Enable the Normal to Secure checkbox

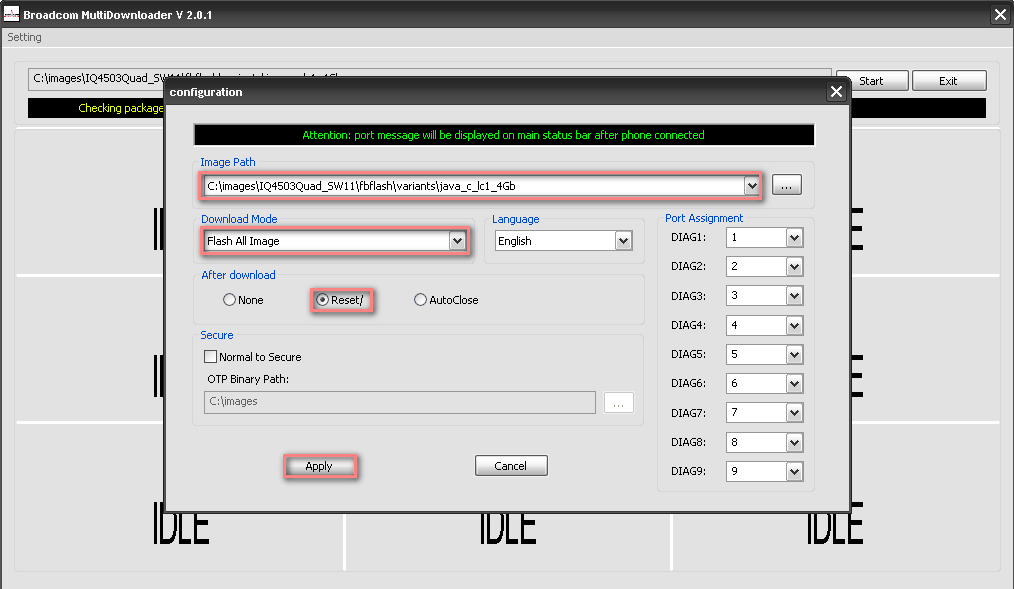[210, 356]
